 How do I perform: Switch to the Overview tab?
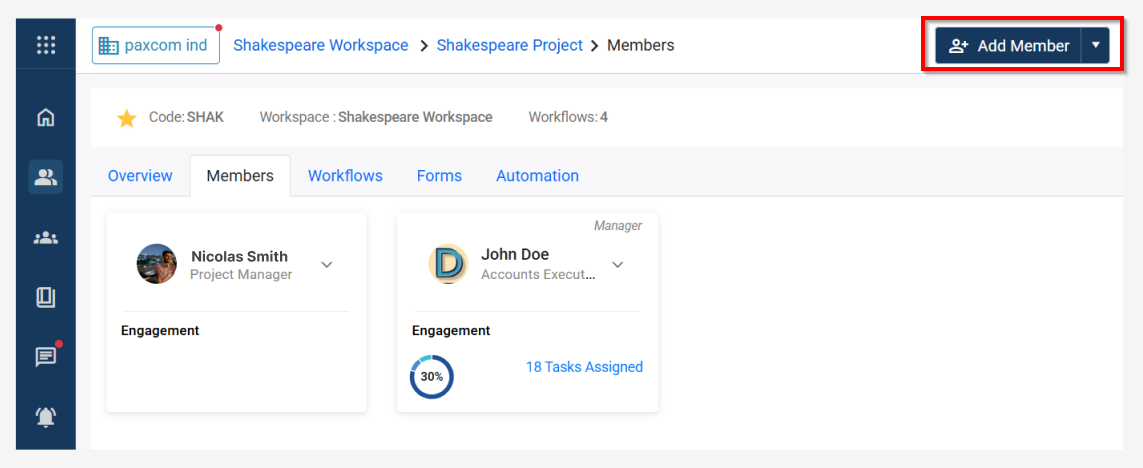click(x=140, y=176)
